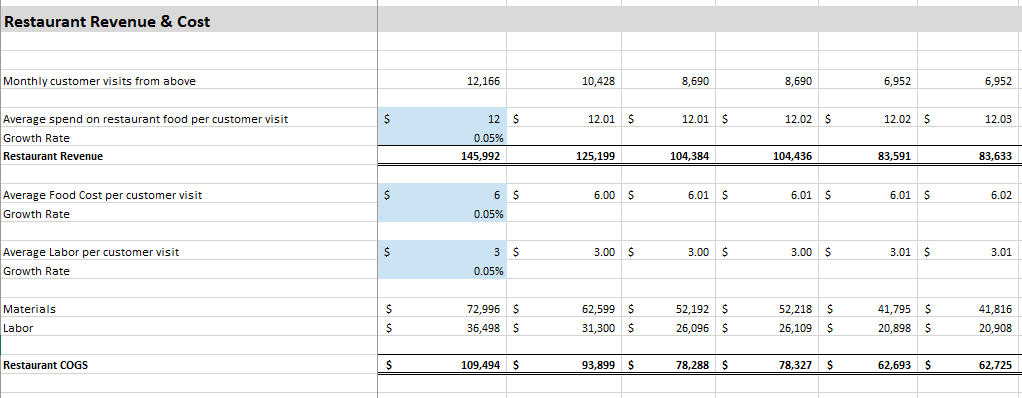1022x398 pixels.
Task: Select the Materials cell showing 52,192
Action: (x=668, y=309)
